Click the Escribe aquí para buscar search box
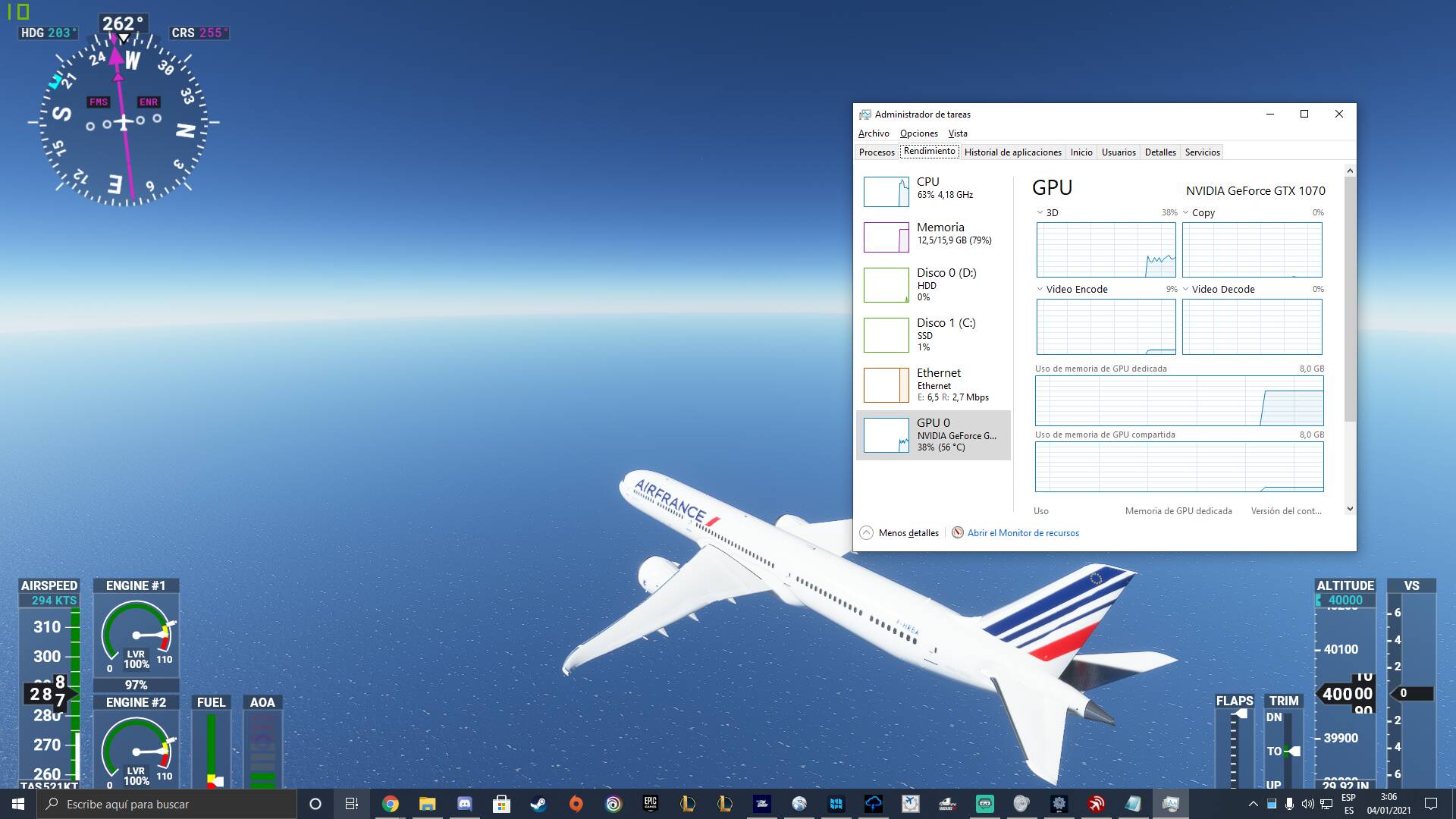 click(x=167, y=804)
